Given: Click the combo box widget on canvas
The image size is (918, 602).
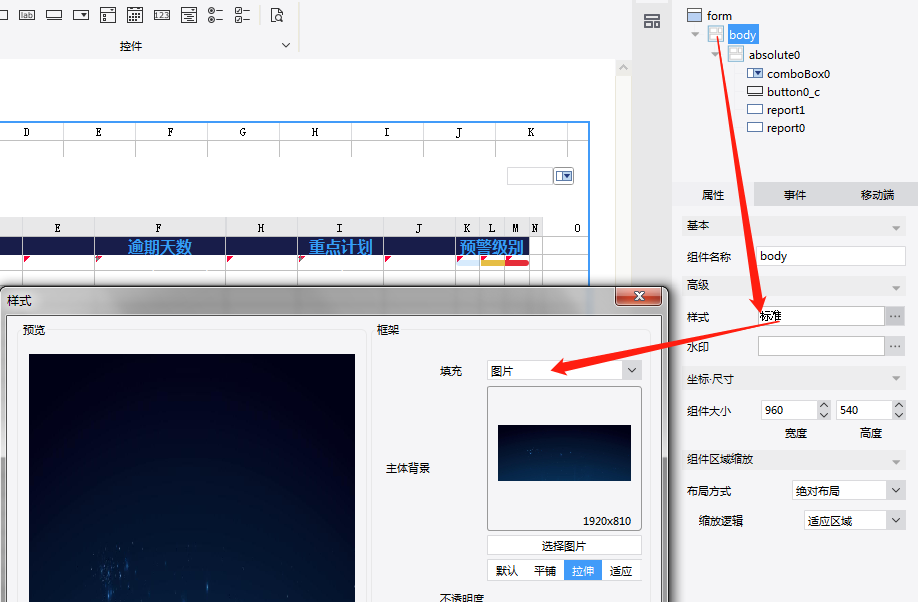Looking at the screenshot, I should [x=540, y=176].
